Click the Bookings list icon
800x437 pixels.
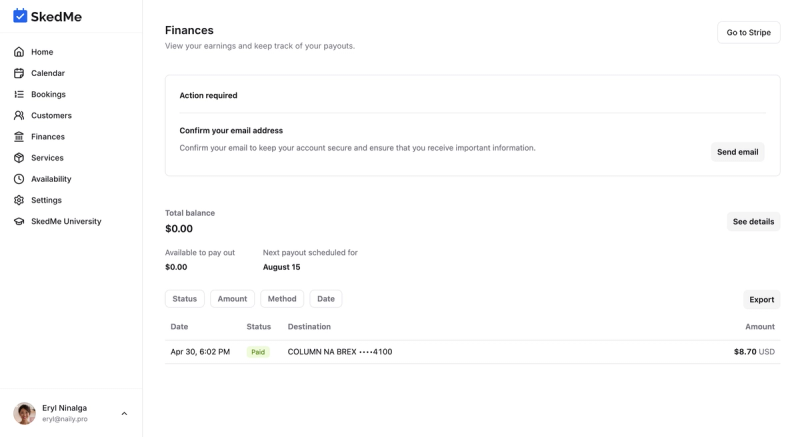[19, 94]
